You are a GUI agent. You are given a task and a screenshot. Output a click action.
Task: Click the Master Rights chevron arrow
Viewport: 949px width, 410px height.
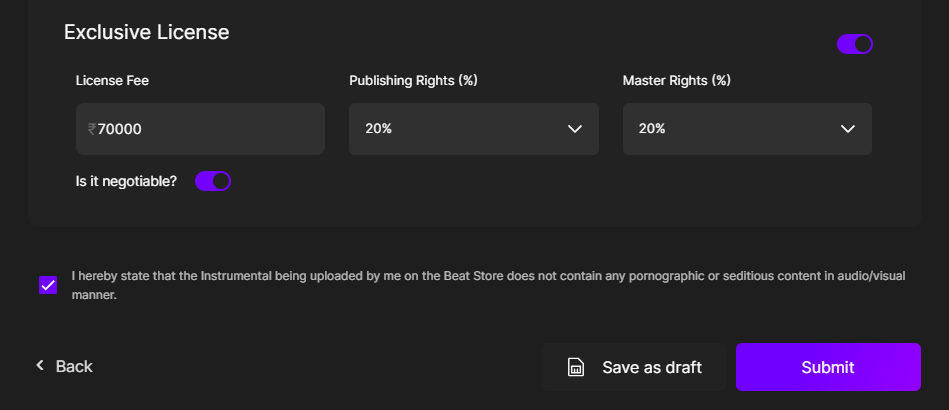848,129
